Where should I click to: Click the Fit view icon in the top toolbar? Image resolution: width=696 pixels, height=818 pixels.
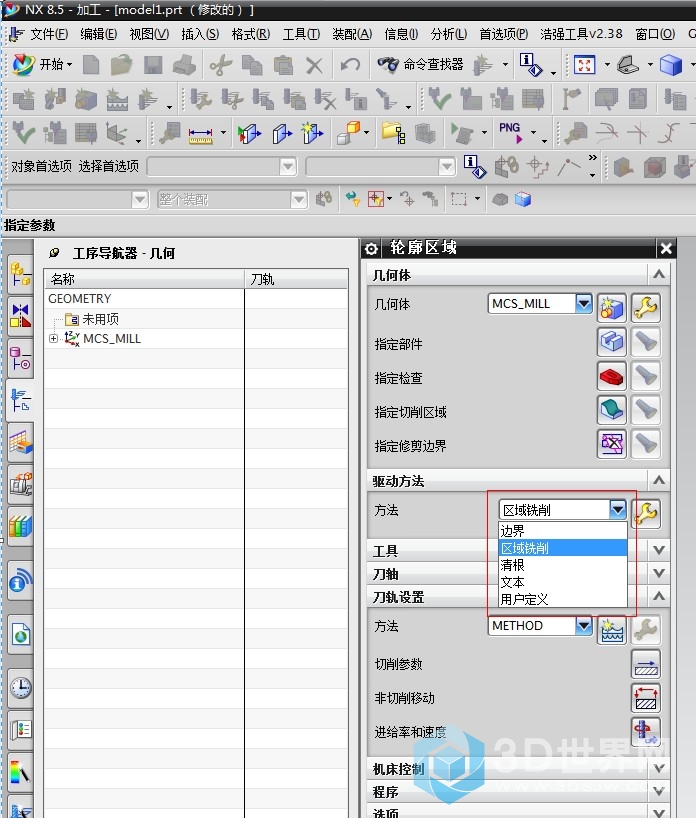click(x=584, y=65)
